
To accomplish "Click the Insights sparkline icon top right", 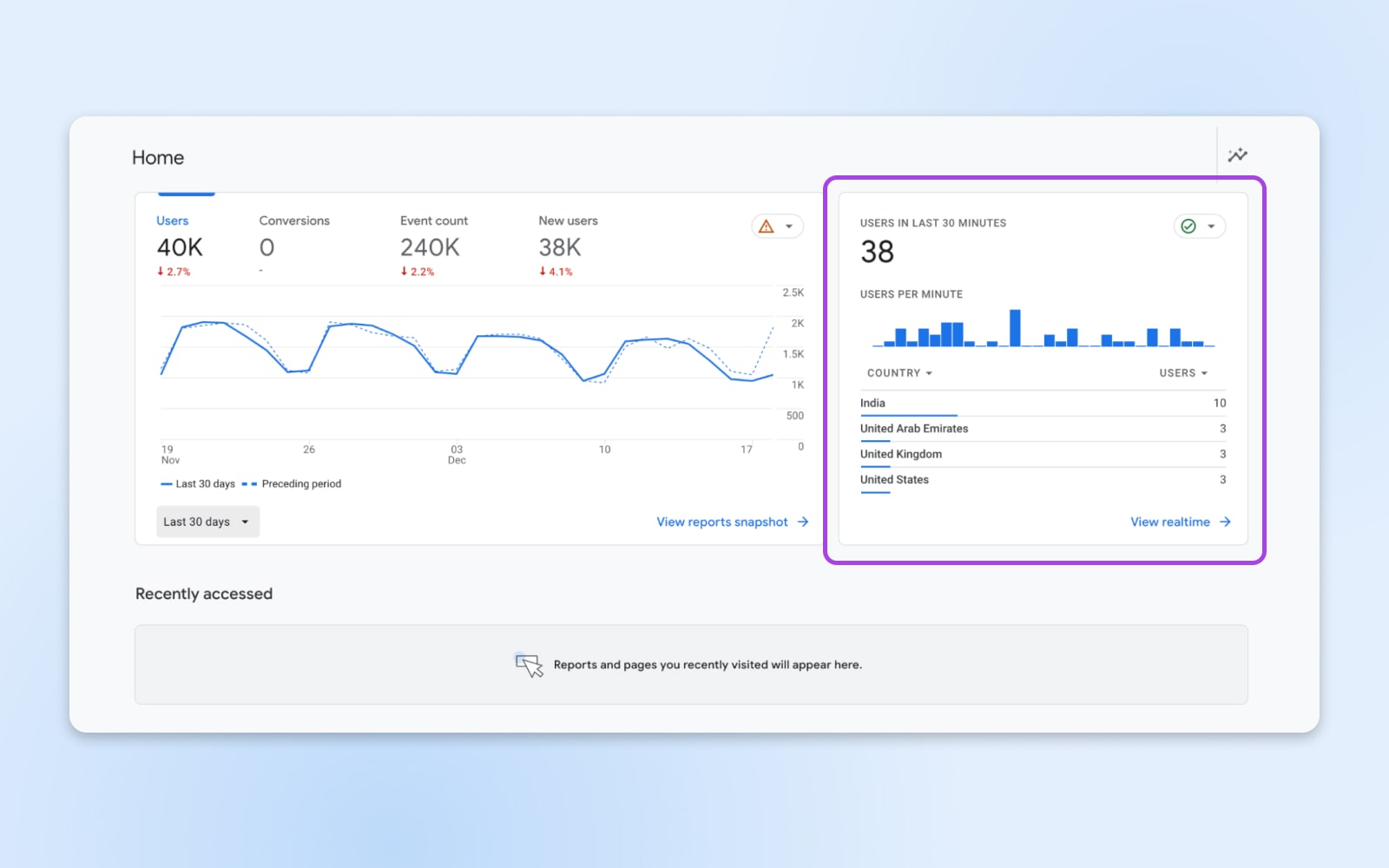I will [x=1238, y=155].
